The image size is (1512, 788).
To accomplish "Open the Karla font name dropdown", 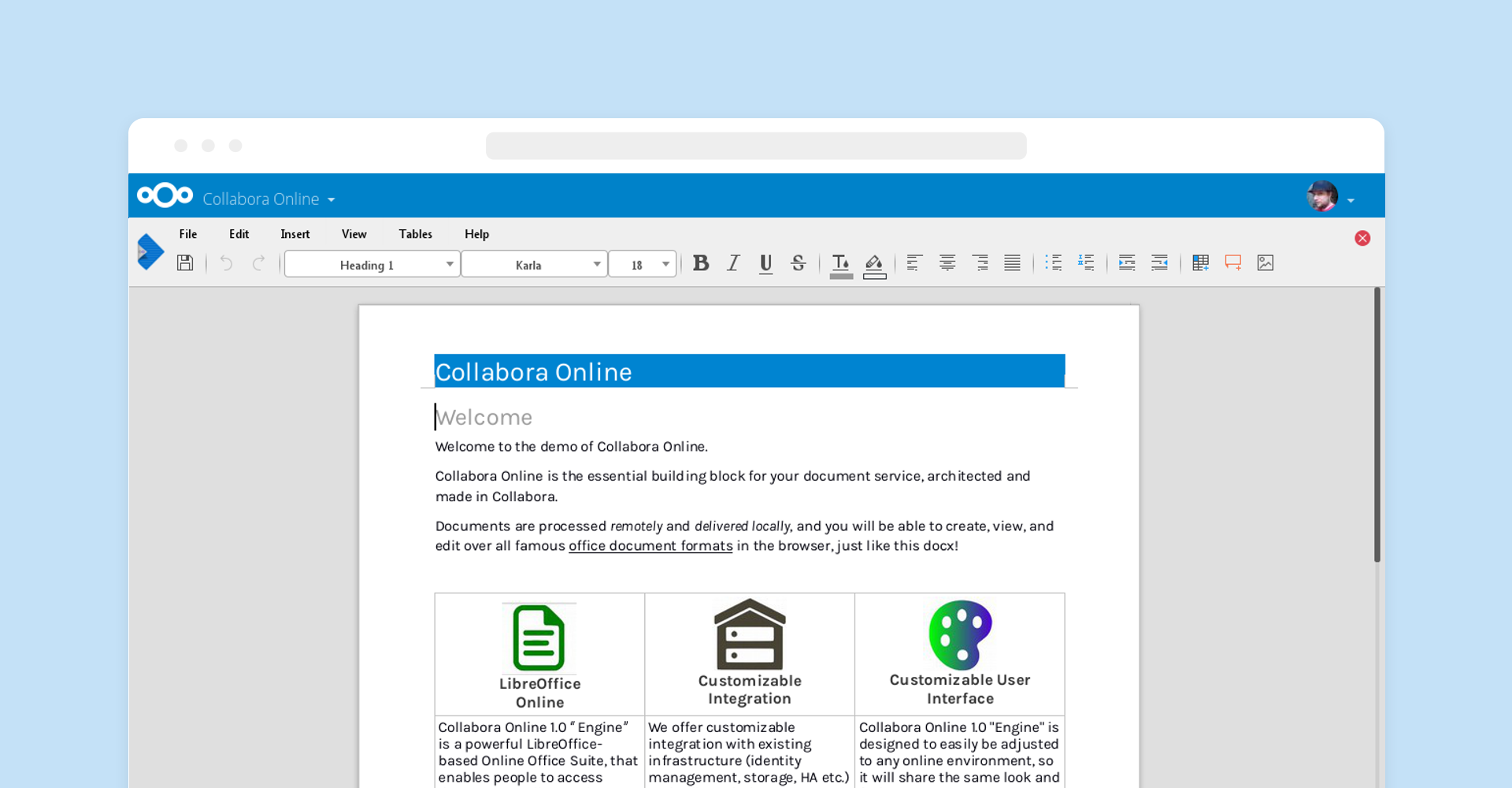I will [534, 264].
